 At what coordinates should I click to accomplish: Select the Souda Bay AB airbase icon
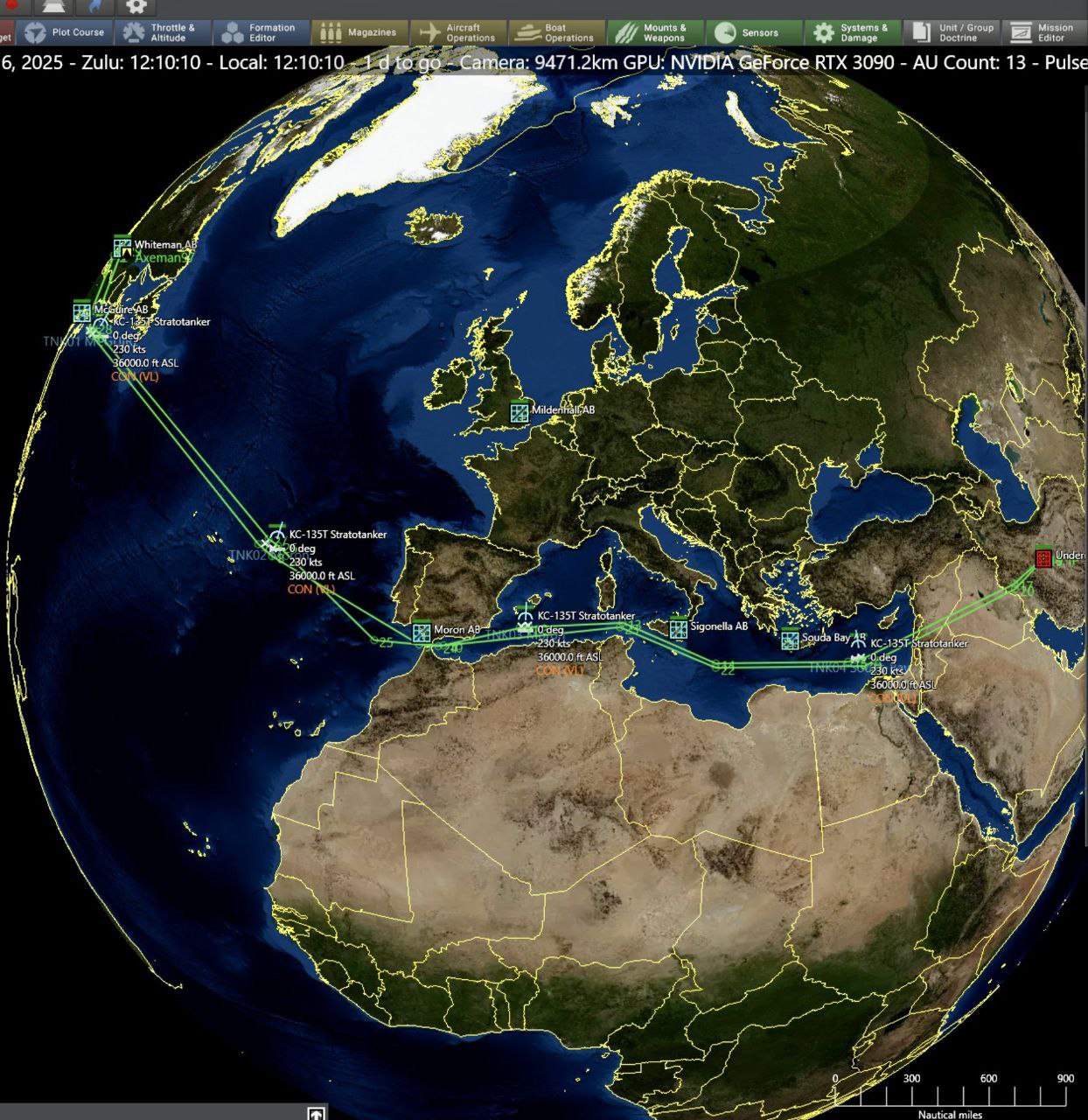790,640
